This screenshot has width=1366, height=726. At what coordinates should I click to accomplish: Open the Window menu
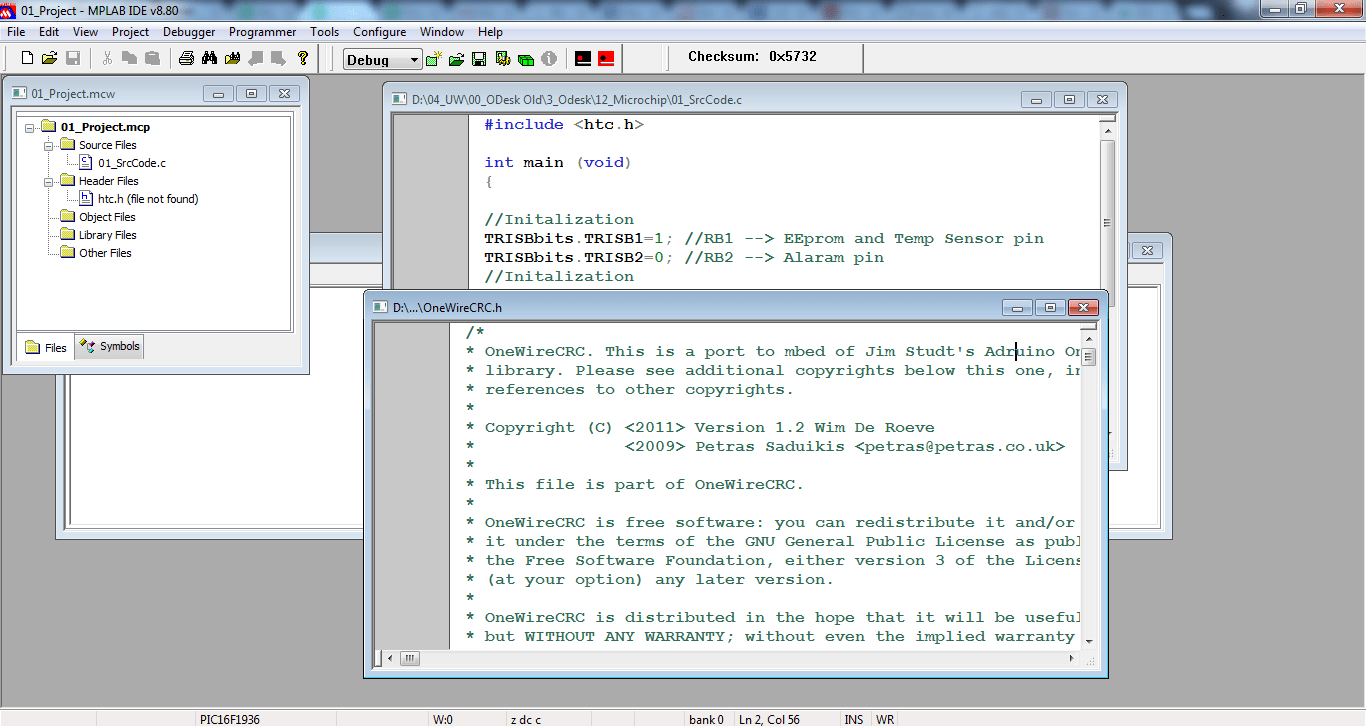click(442, 32)
